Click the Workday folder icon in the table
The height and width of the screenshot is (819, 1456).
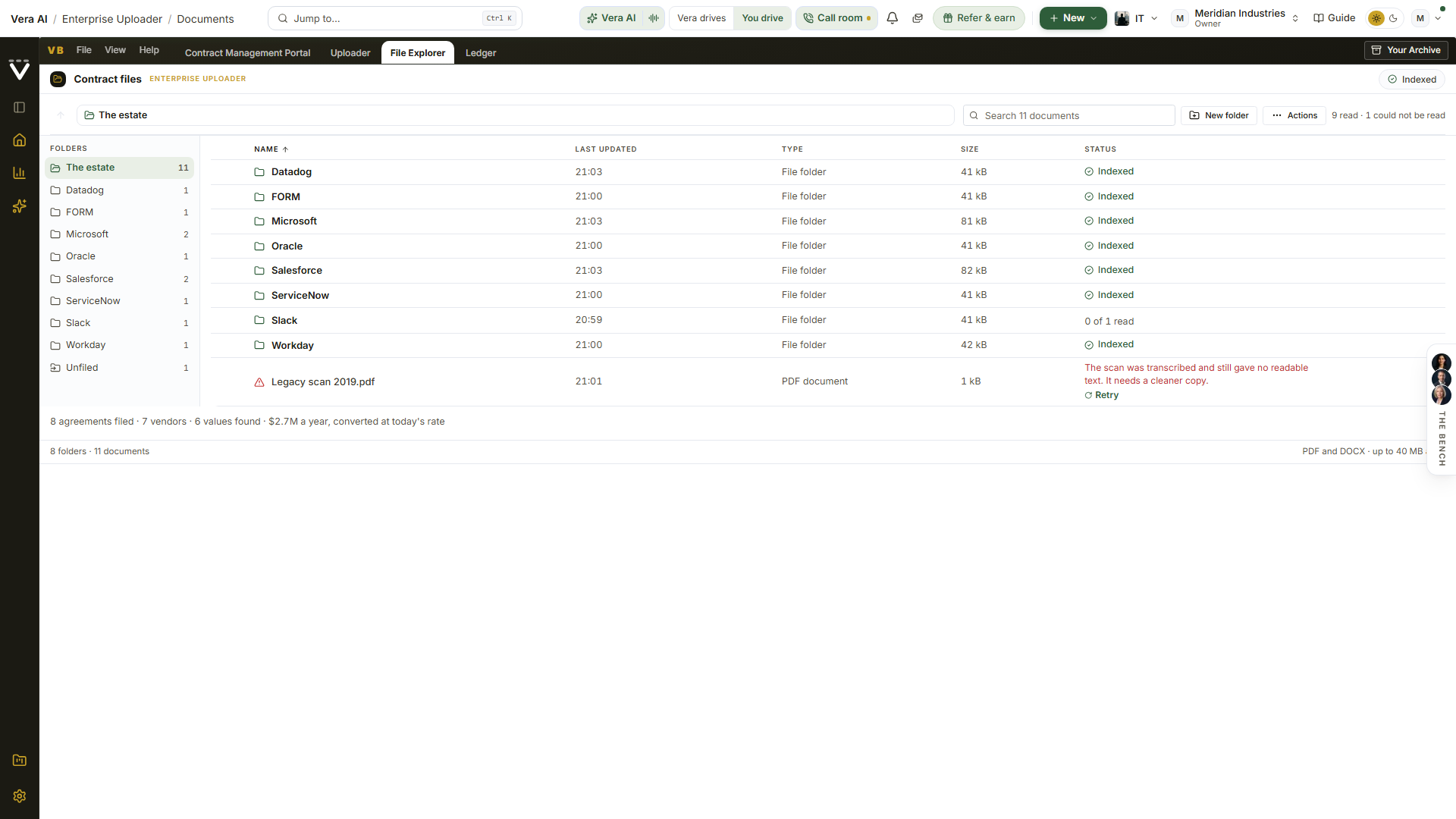click(x=259, y=345)
